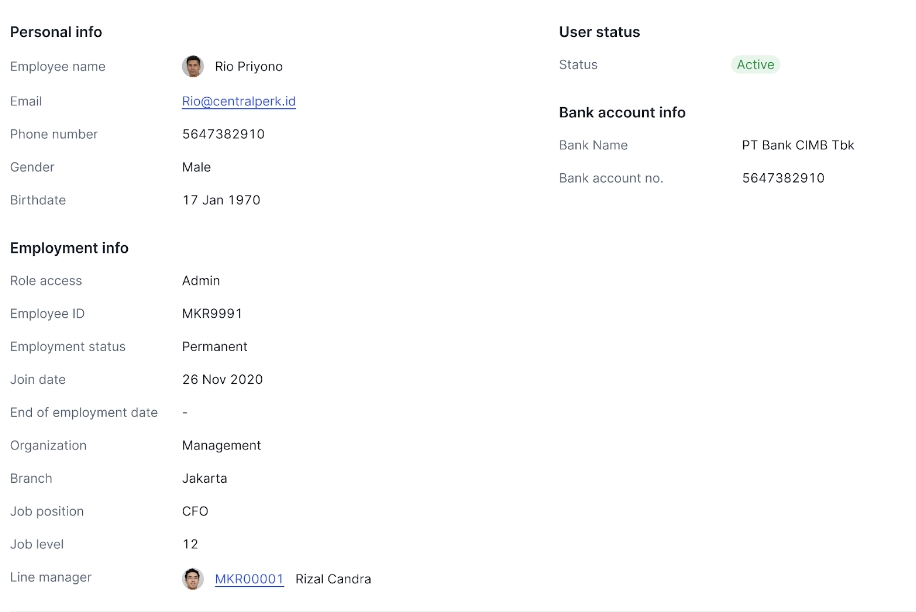The image size is (916, 612).
Task: Click the Employment status value Permanent
Action: pyautogui.click(x=214, y=347)
